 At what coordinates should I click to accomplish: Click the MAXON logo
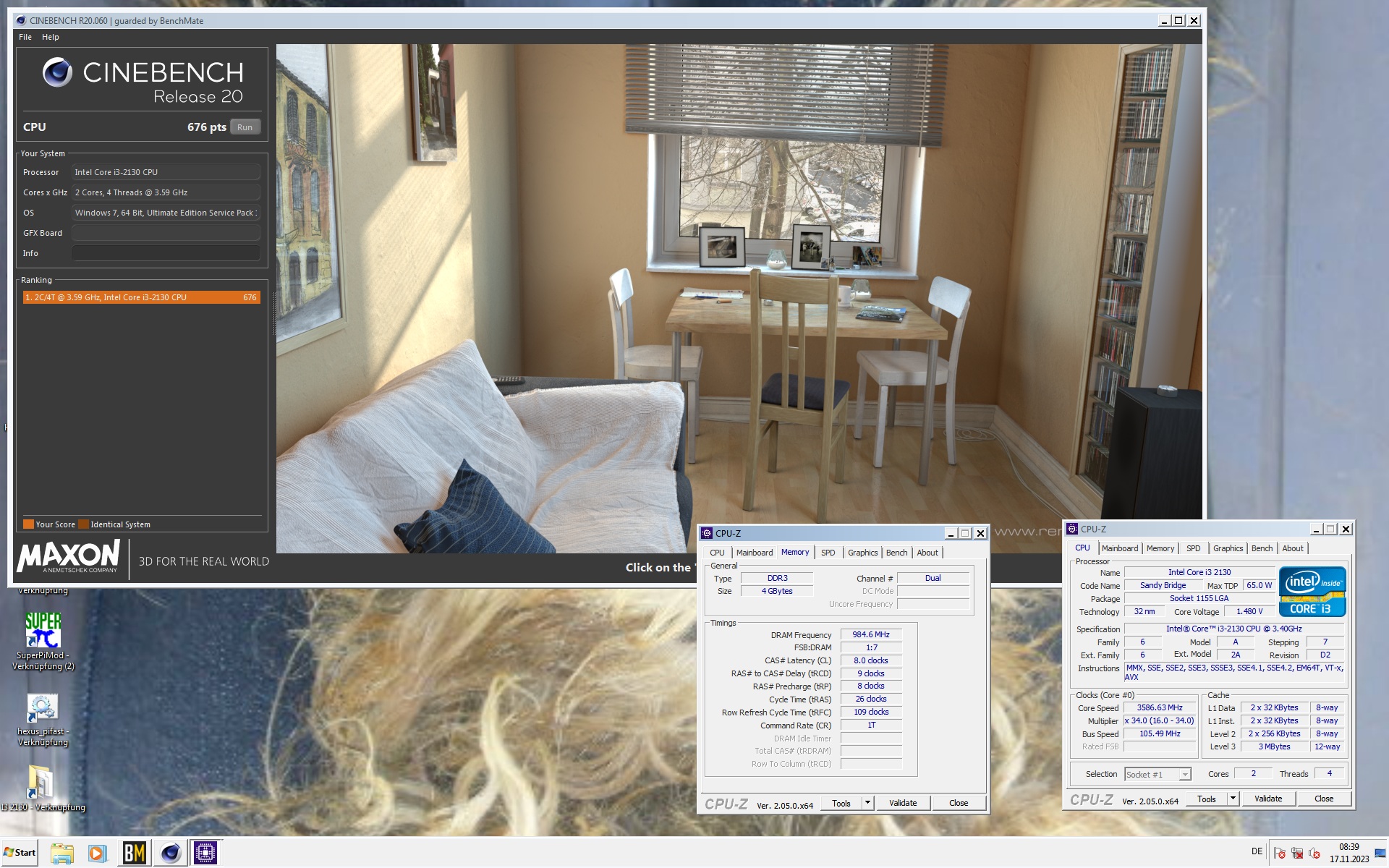point(69,557)
